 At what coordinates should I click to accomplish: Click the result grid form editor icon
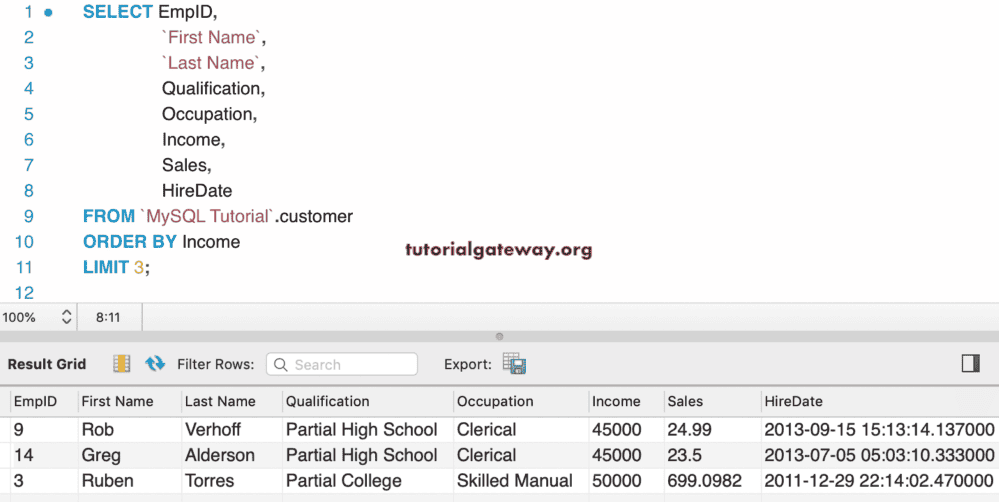coord(121,364)
